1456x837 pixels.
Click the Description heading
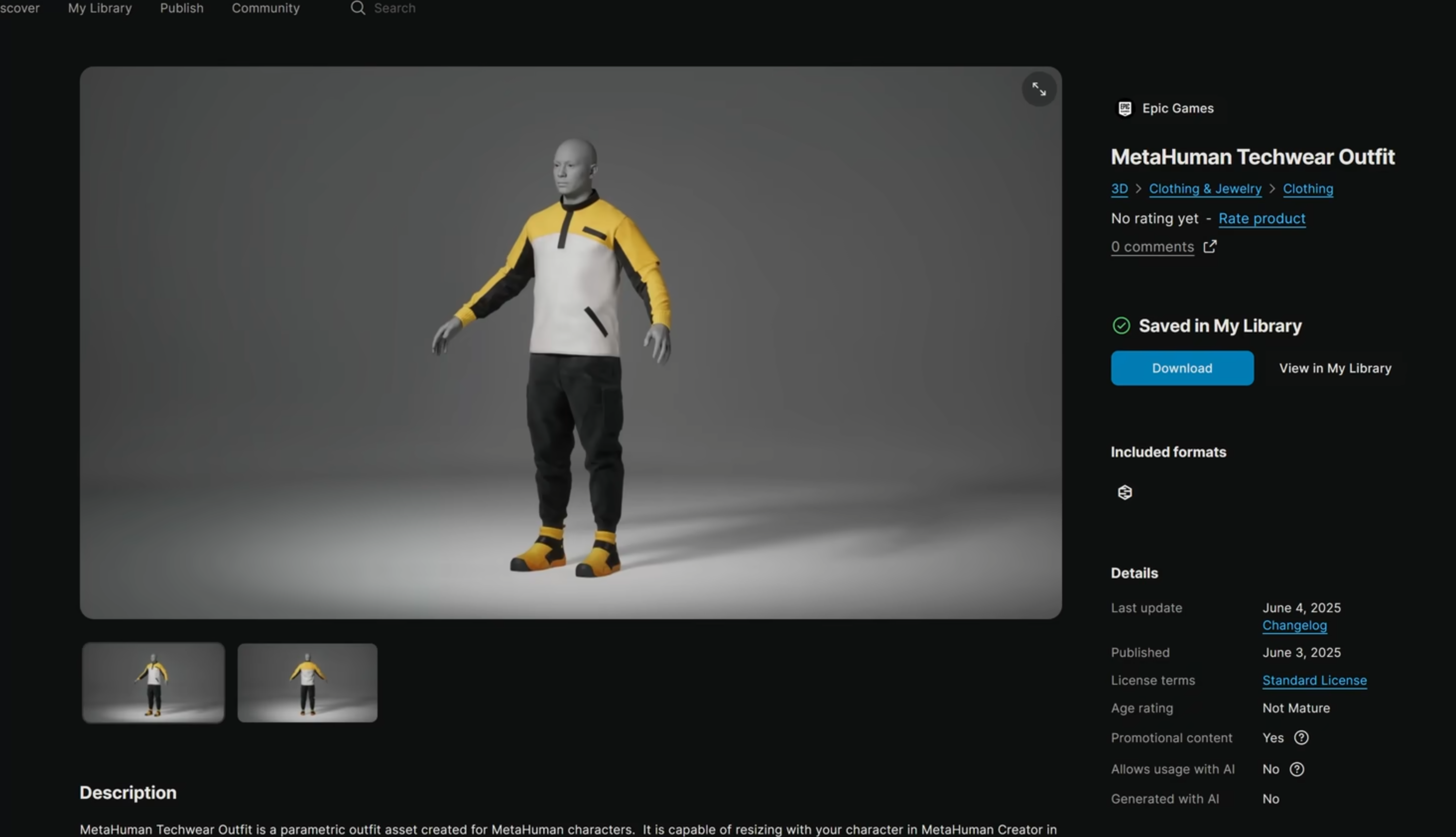(x=127, y=793)
